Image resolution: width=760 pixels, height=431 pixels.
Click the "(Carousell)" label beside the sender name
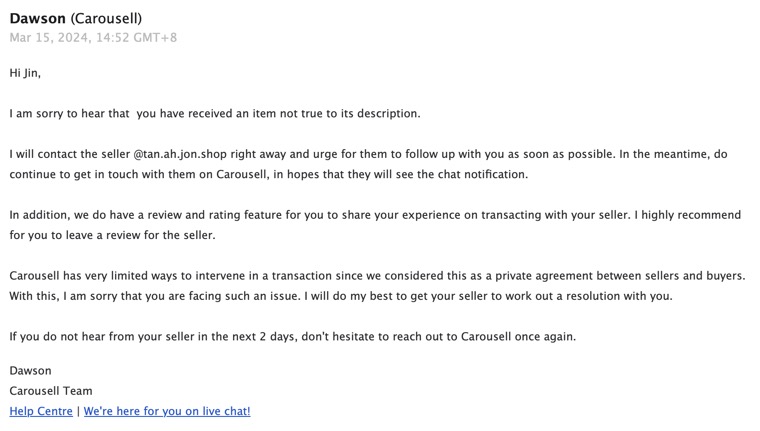[106, 18]
